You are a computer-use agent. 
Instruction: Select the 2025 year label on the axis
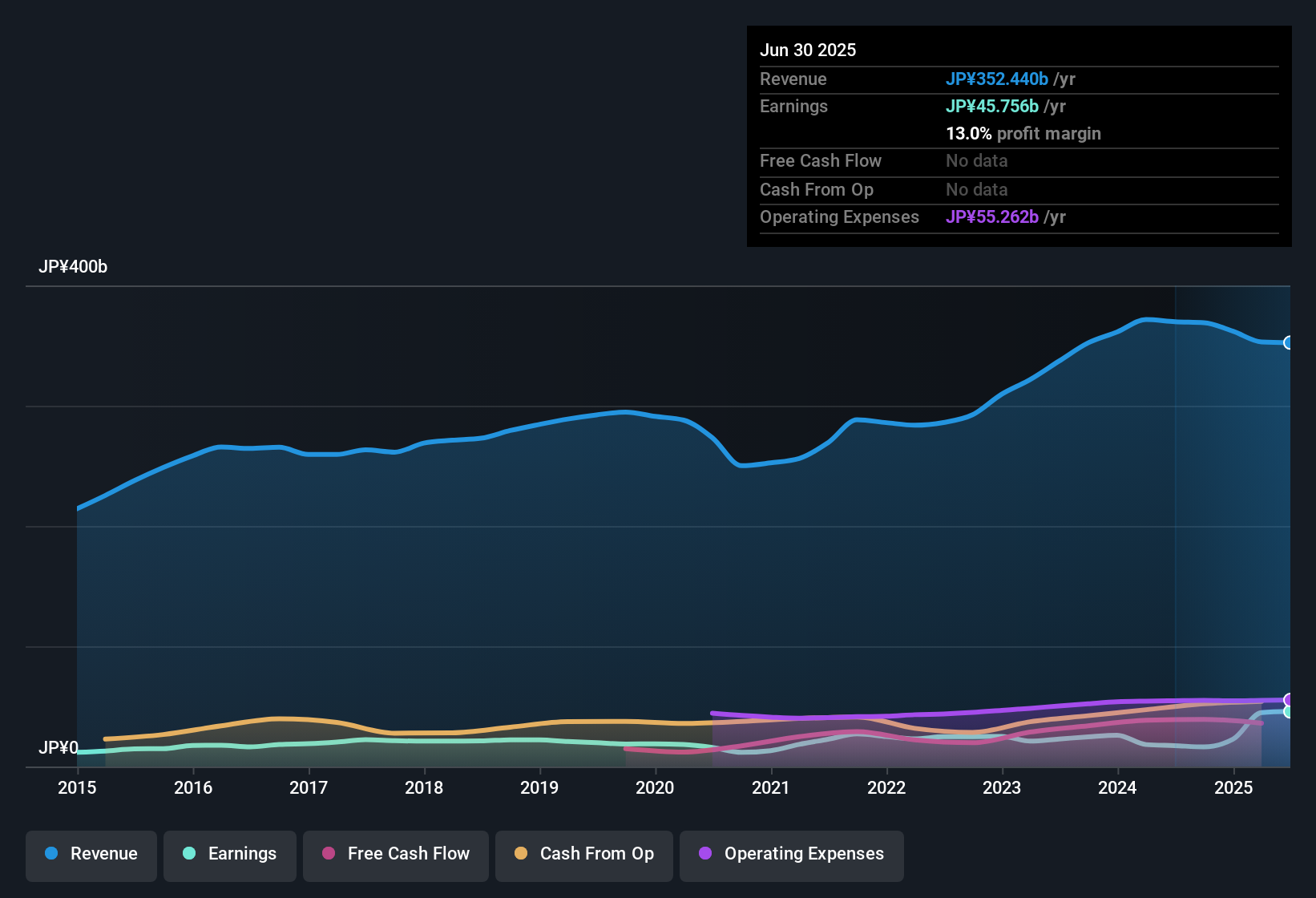pyautogui.click(x=1234, y=788)
